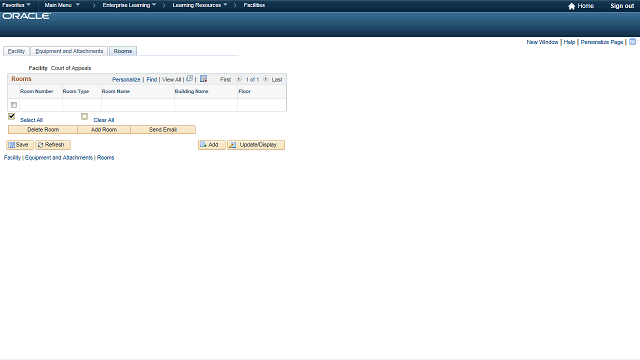Open the bottom Facility page link
Screen dimensions: 640x360
point(12,158)
